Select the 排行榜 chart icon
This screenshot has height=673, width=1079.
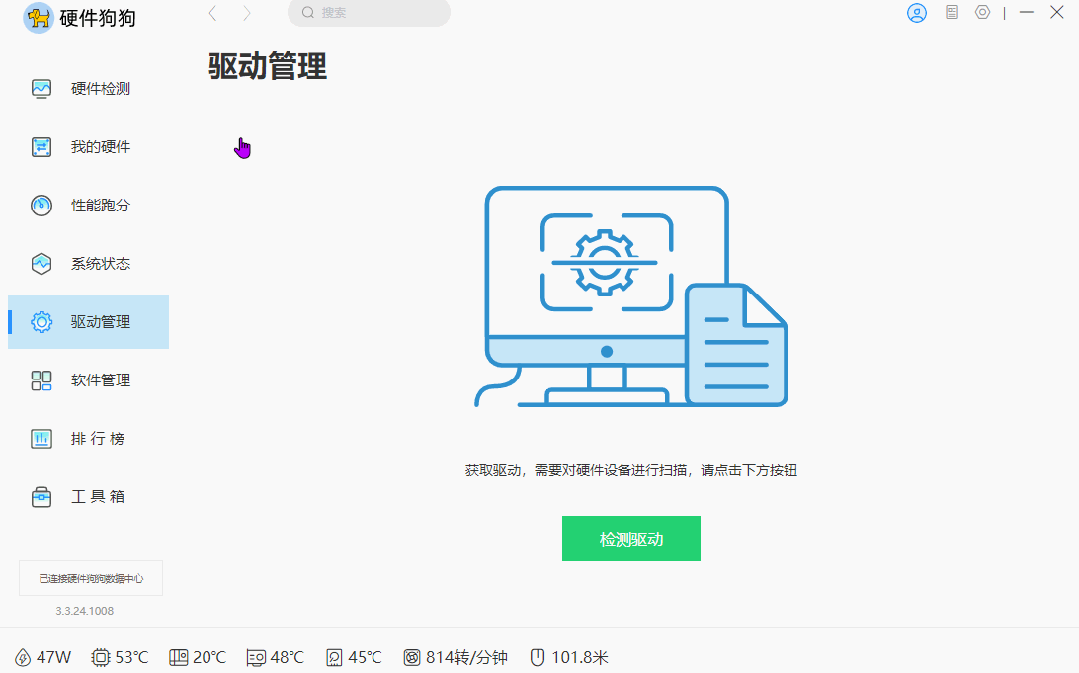40,438
